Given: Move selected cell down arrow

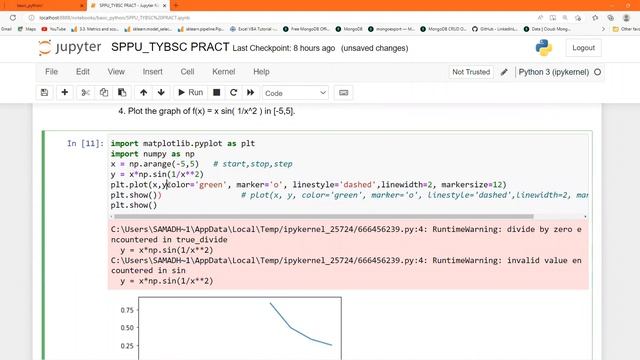Looking at the screenshot, I should (x=161, y=93).
